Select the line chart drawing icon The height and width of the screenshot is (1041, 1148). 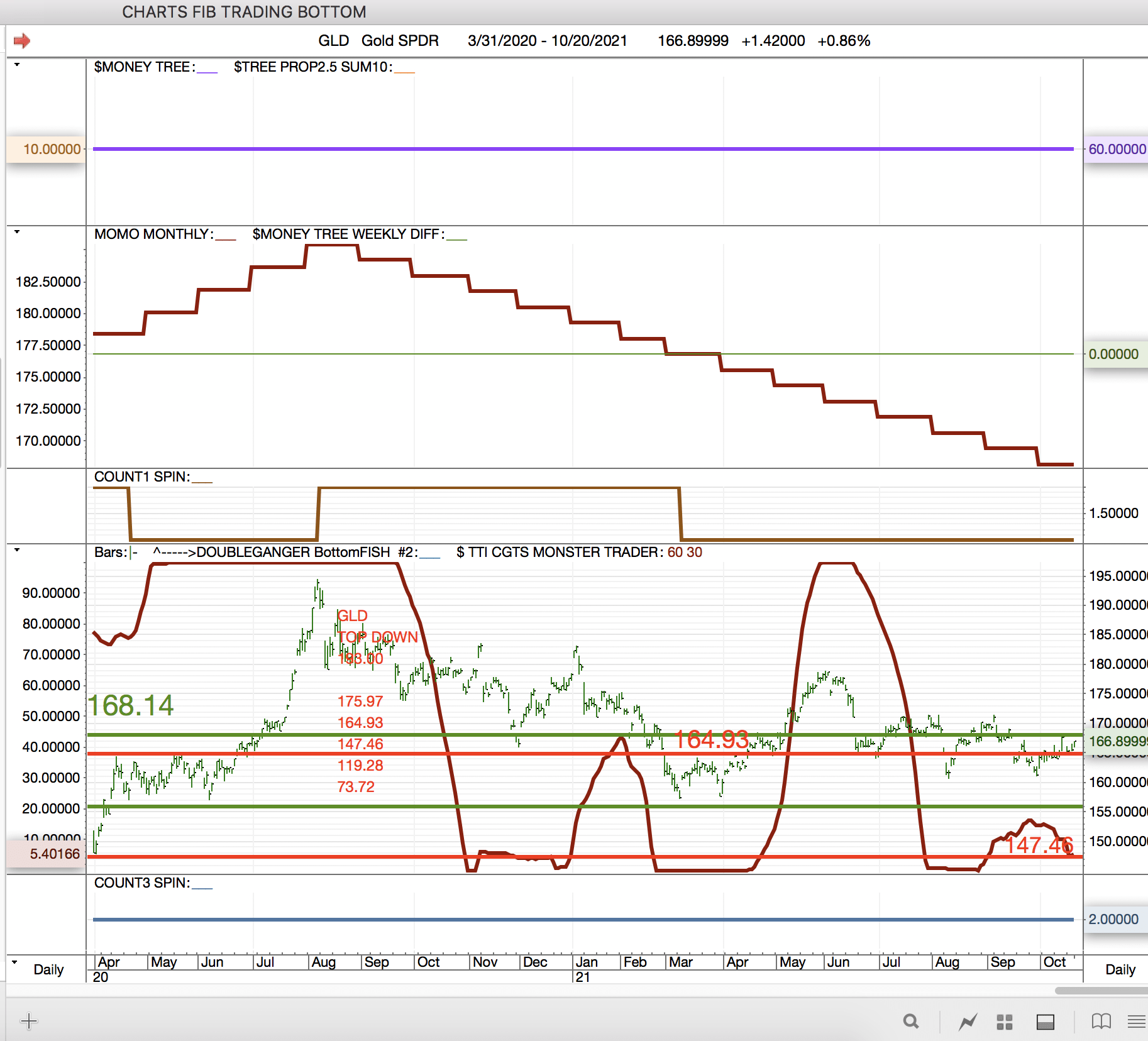click(x=968, y=1022)
